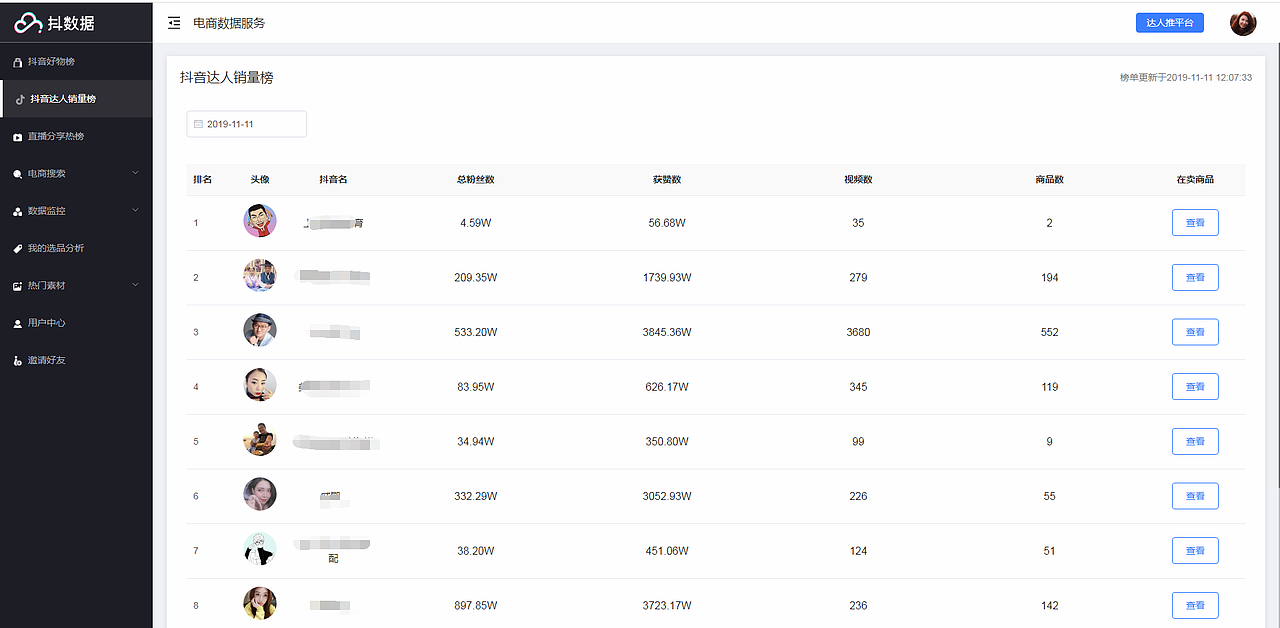
Task: Expand the 数据监控 submenu arrow
Action: pos(135,210)
